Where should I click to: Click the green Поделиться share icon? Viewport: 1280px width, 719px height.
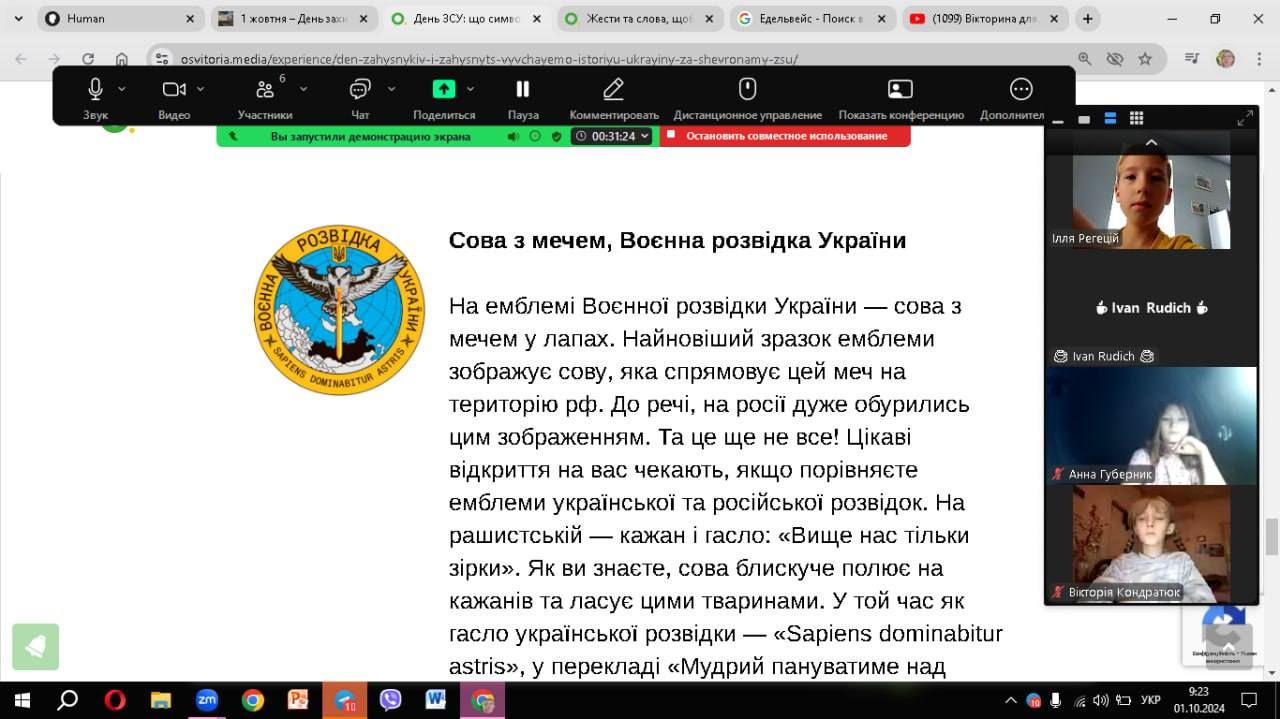pyautogui.click(x=444, y=90)
